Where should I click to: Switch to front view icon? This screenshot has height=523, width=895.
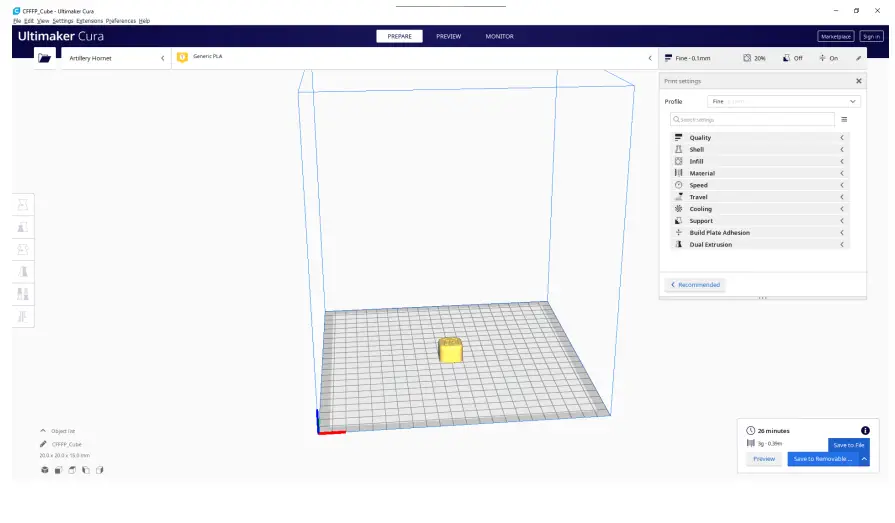(x=58, y=470)
